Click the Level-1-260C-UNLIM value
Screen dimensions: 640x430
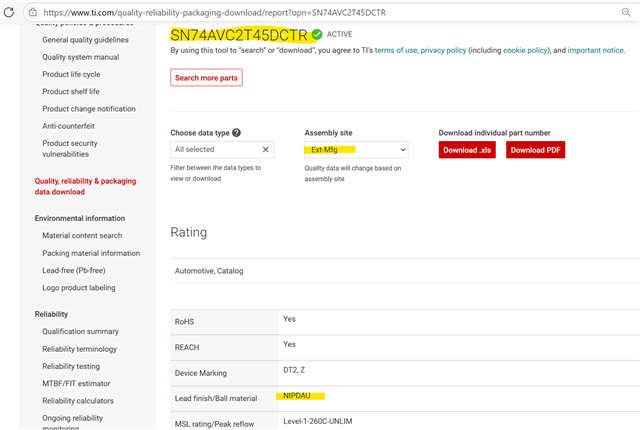[318, 421]
